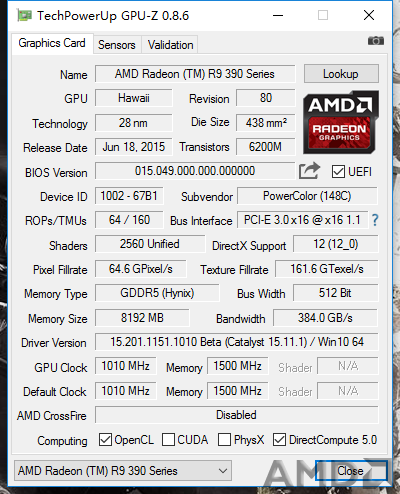Toggle the DirectCompute 5.0 checkbox
Viewport: 400px width, 494px height.
279,440
